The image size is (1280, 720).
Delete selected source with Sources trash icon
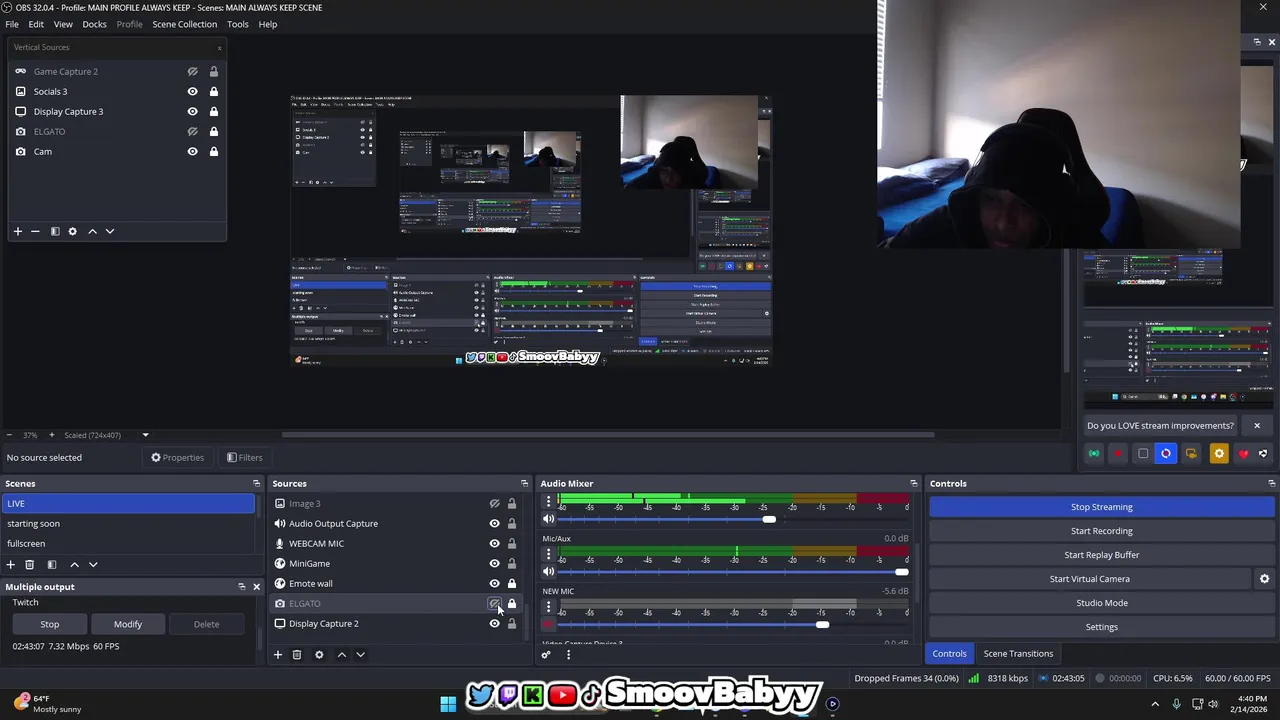pyautogui.click(x=297, y=655)
